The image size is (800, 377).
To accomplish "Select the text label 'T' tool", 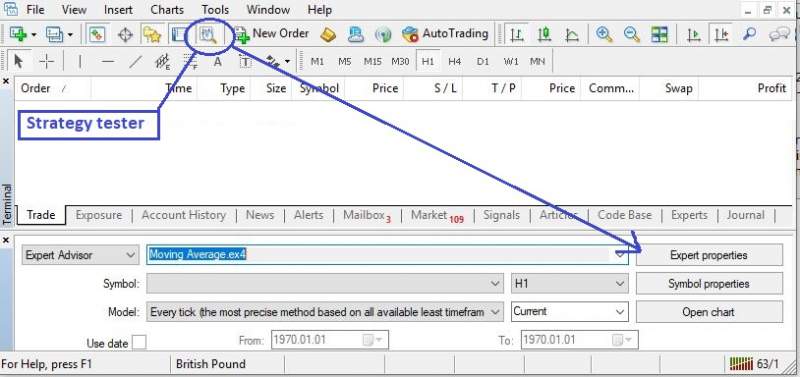I will [x=245, y=61].
